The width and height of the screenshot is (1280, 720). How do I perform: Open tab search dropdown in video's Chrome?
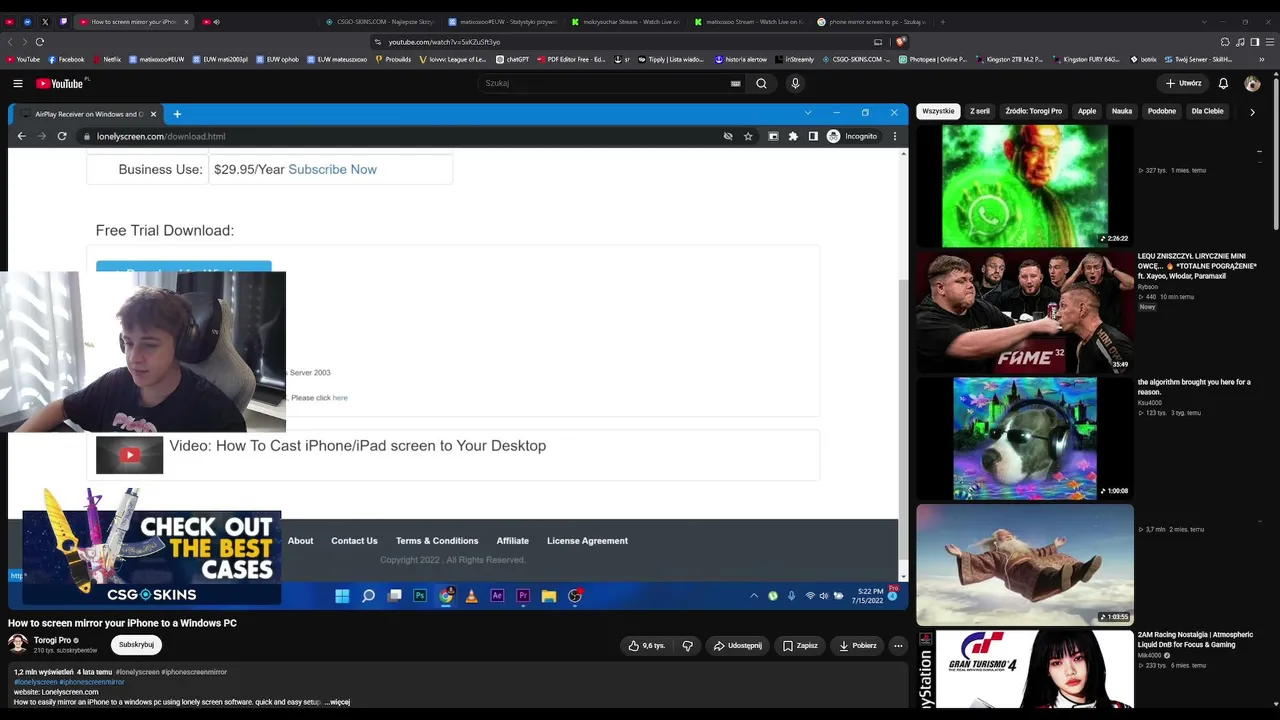coord(808,113)
